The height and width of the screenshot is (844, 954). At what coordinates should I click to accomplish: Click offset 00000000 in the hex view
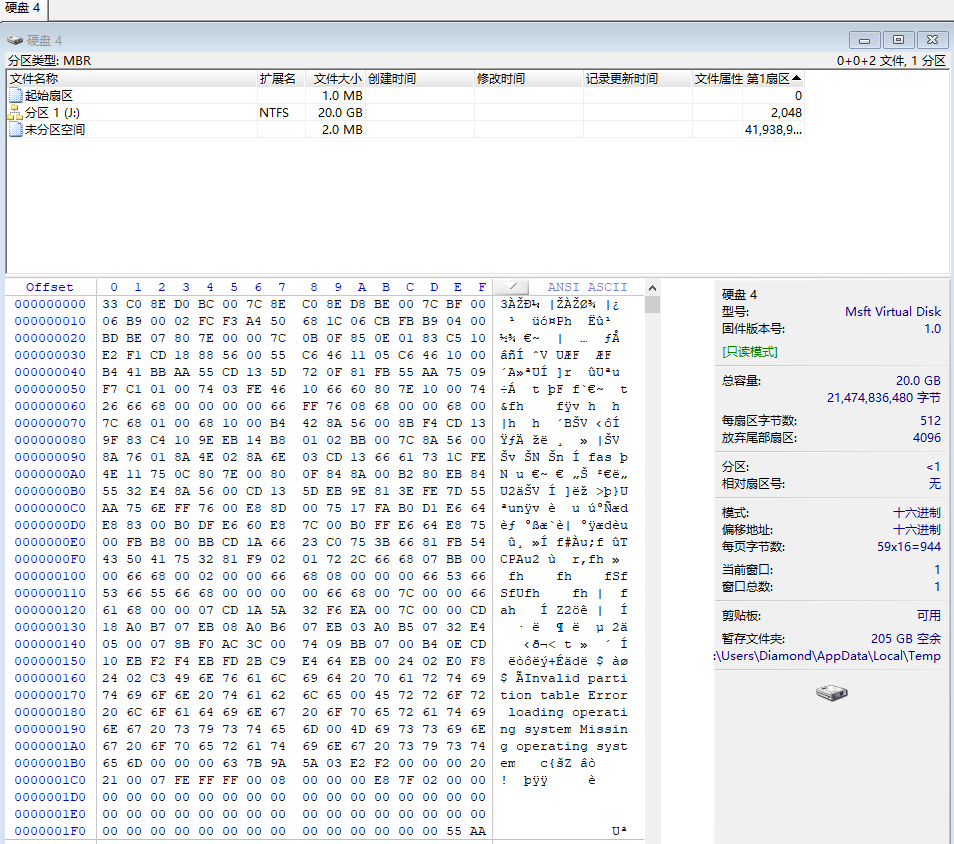(50, 304)
